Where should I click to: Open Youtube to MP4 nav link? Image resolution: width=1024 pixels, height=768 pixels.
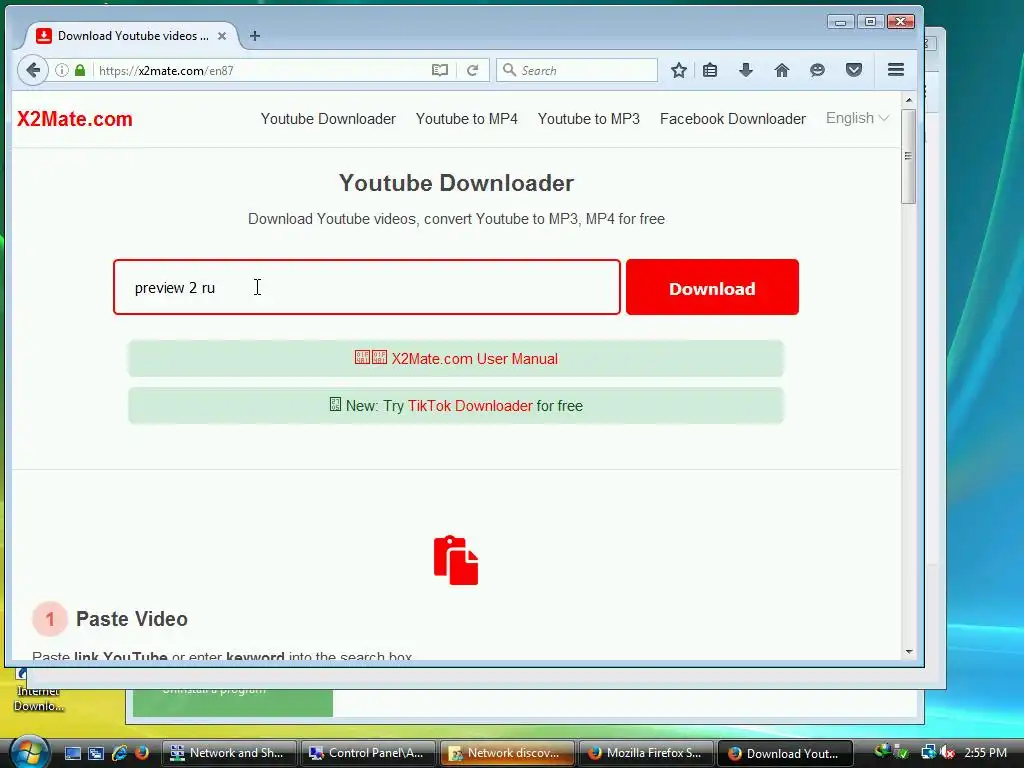tap(466, 119)
